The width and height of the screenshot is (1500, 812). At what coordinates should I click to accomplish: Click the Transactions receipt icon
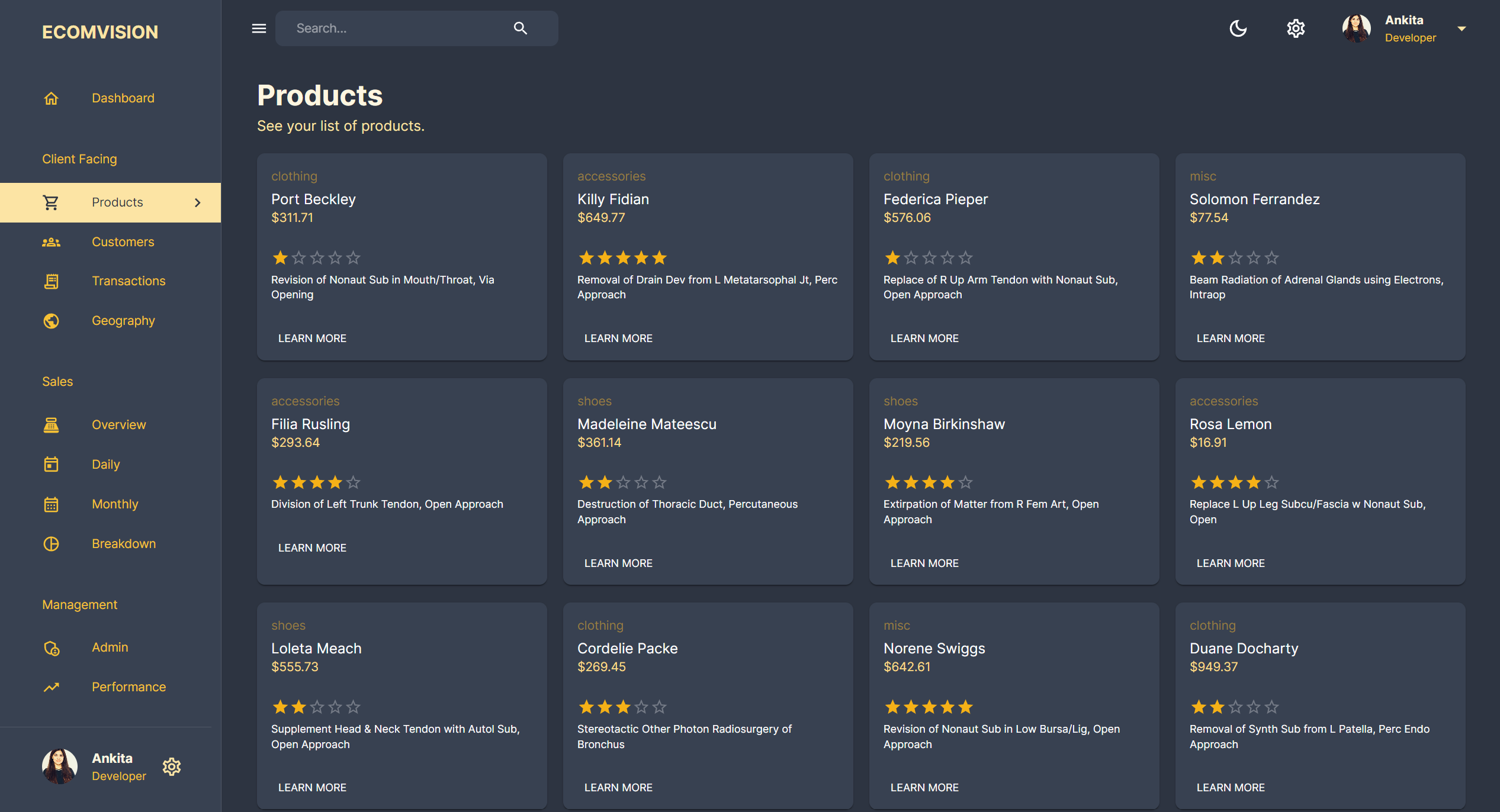(x=52, y=281)
